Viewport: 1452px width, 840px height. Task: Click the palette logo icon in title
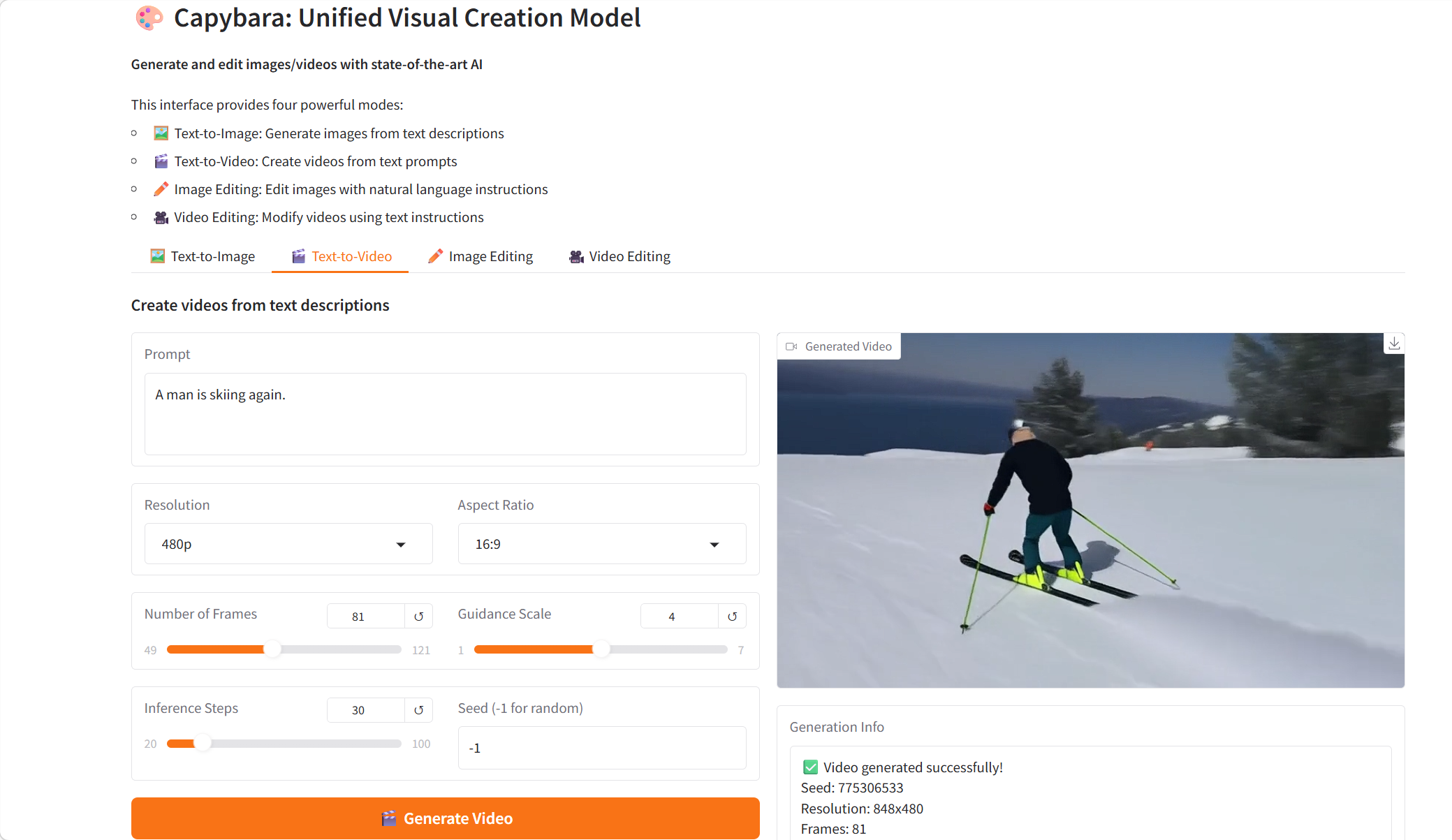(x=149, y=18)
